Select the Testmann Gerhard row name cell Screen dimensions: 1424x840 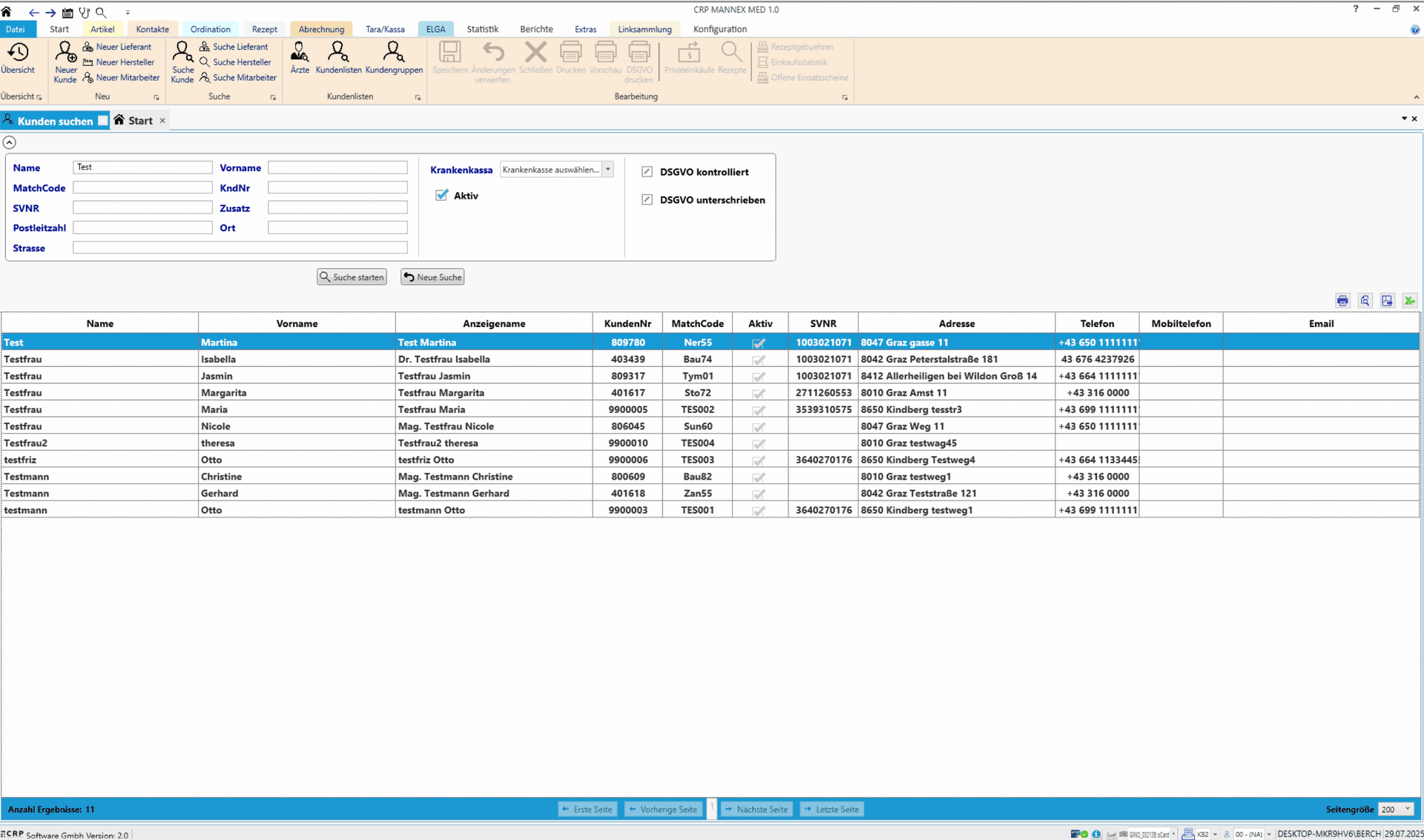tap(99, 494)
